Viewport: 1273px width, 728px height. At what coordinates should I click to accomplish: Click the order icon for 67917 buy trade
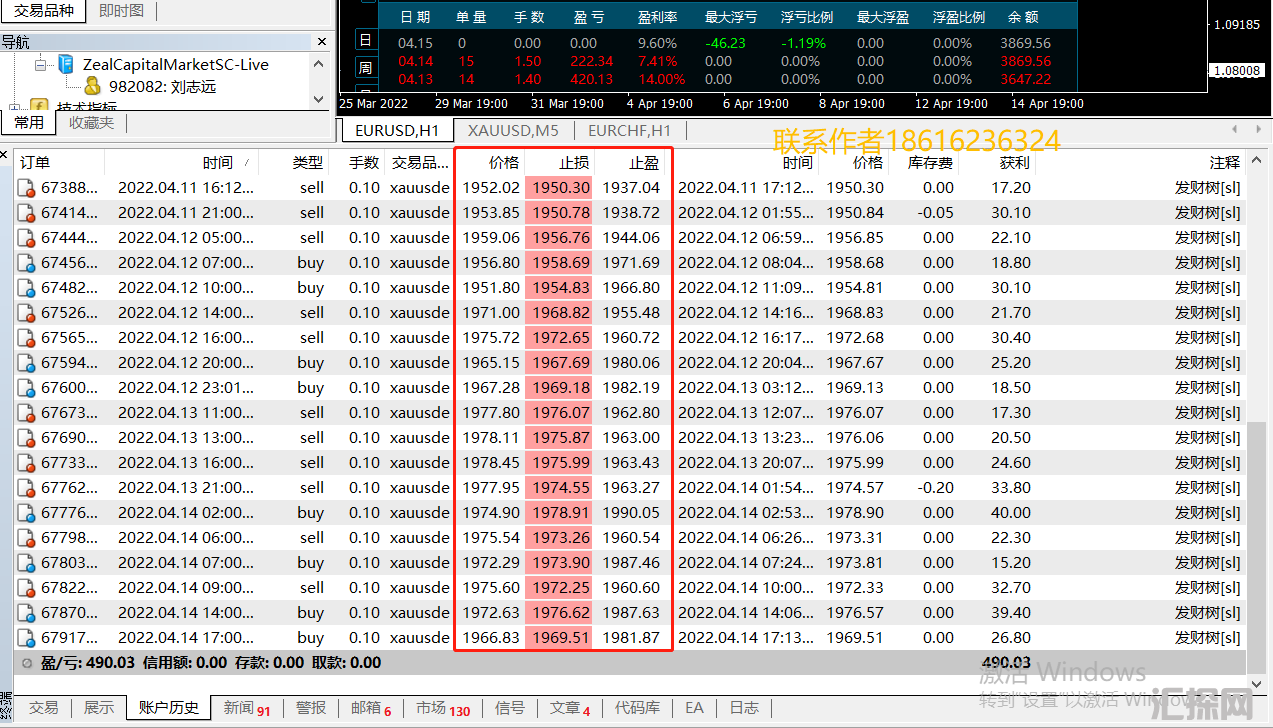(27, 637)
